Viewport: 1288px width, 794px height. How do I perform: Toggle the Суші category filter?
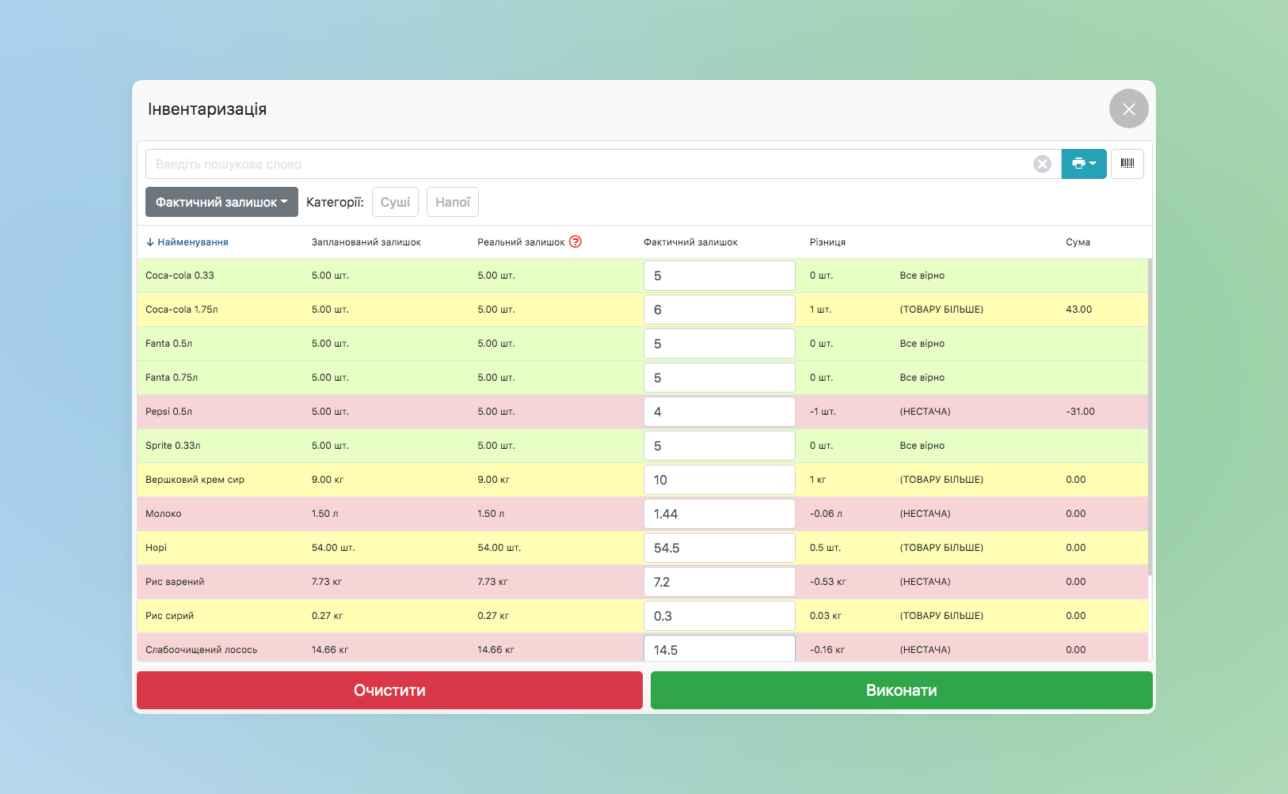(x=395, y=202)
